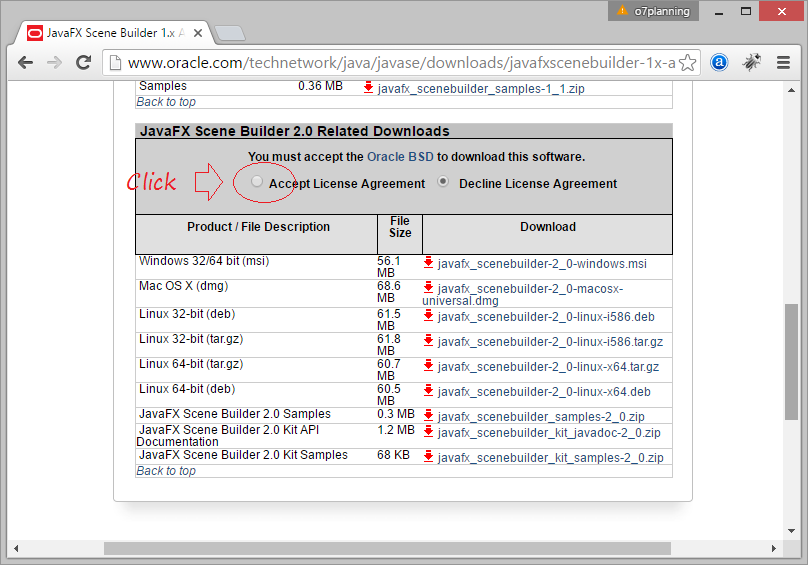Reload the page with refresh icon
808x565 pixels.
[x=83, y=63]
